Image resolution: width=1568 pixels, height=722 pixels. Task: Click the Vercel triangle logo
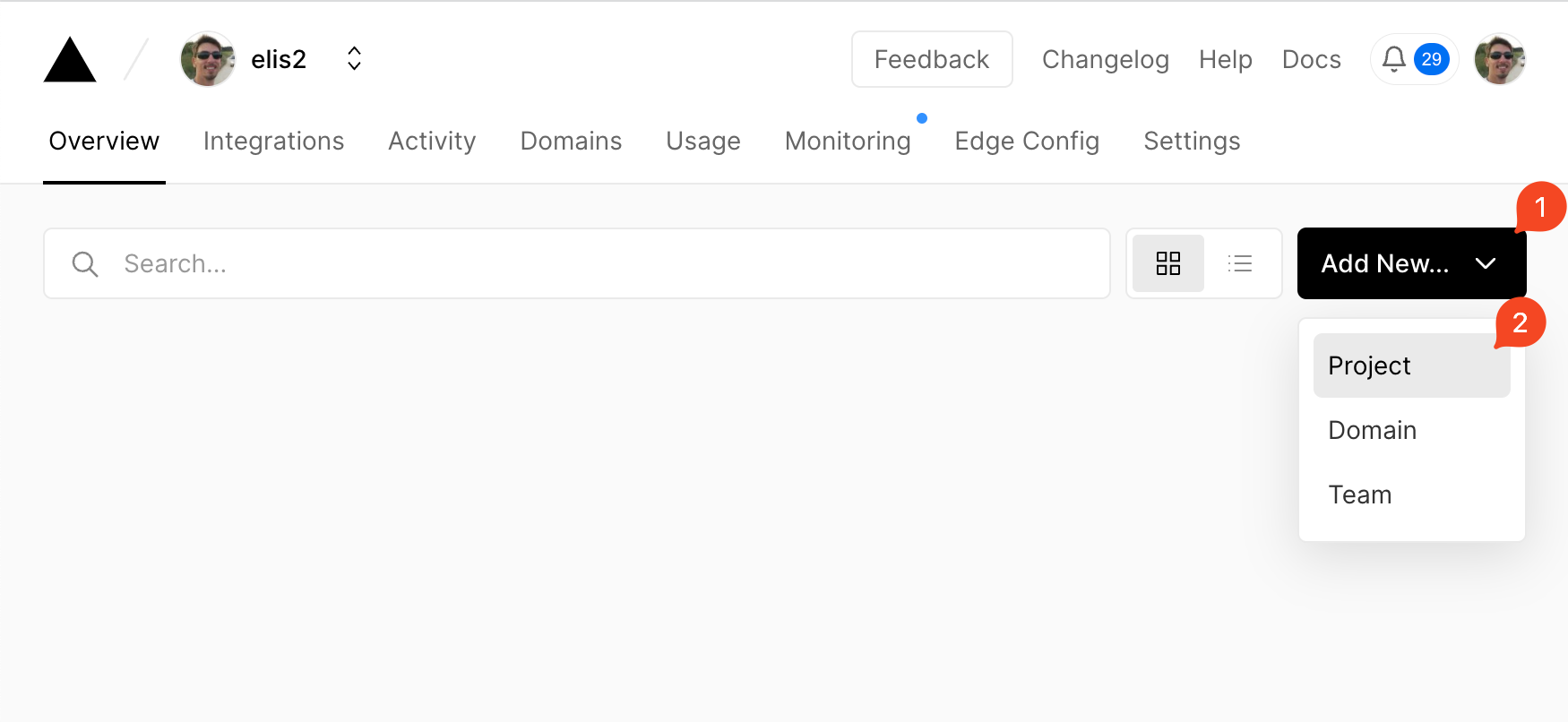[70, 60]
